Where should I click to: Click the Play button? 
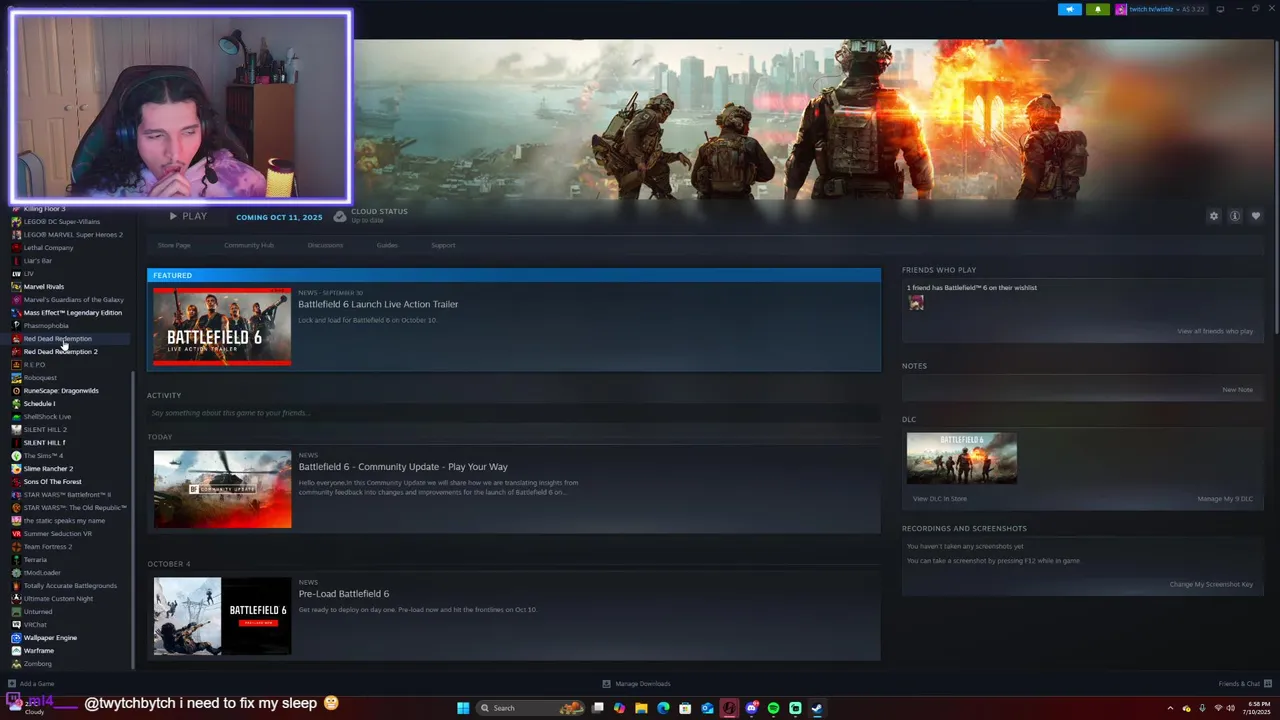point(188,216)
